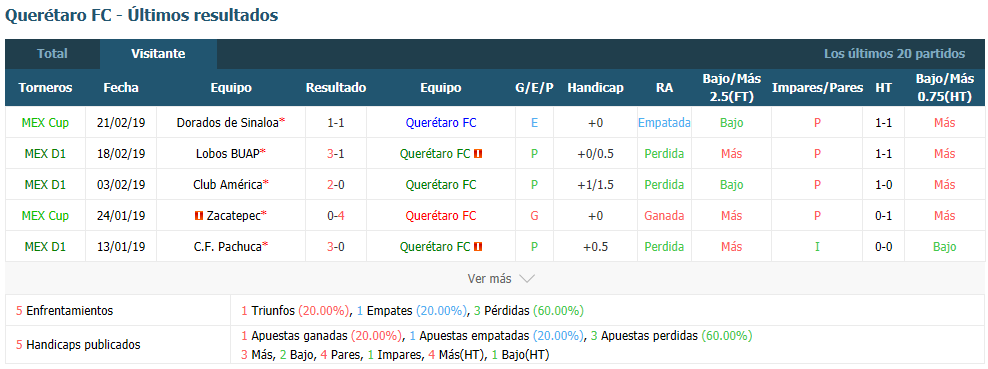The image size is (988, 369).
Task: Click blue Querétaro FC link in first row
Action: [441, 123]
